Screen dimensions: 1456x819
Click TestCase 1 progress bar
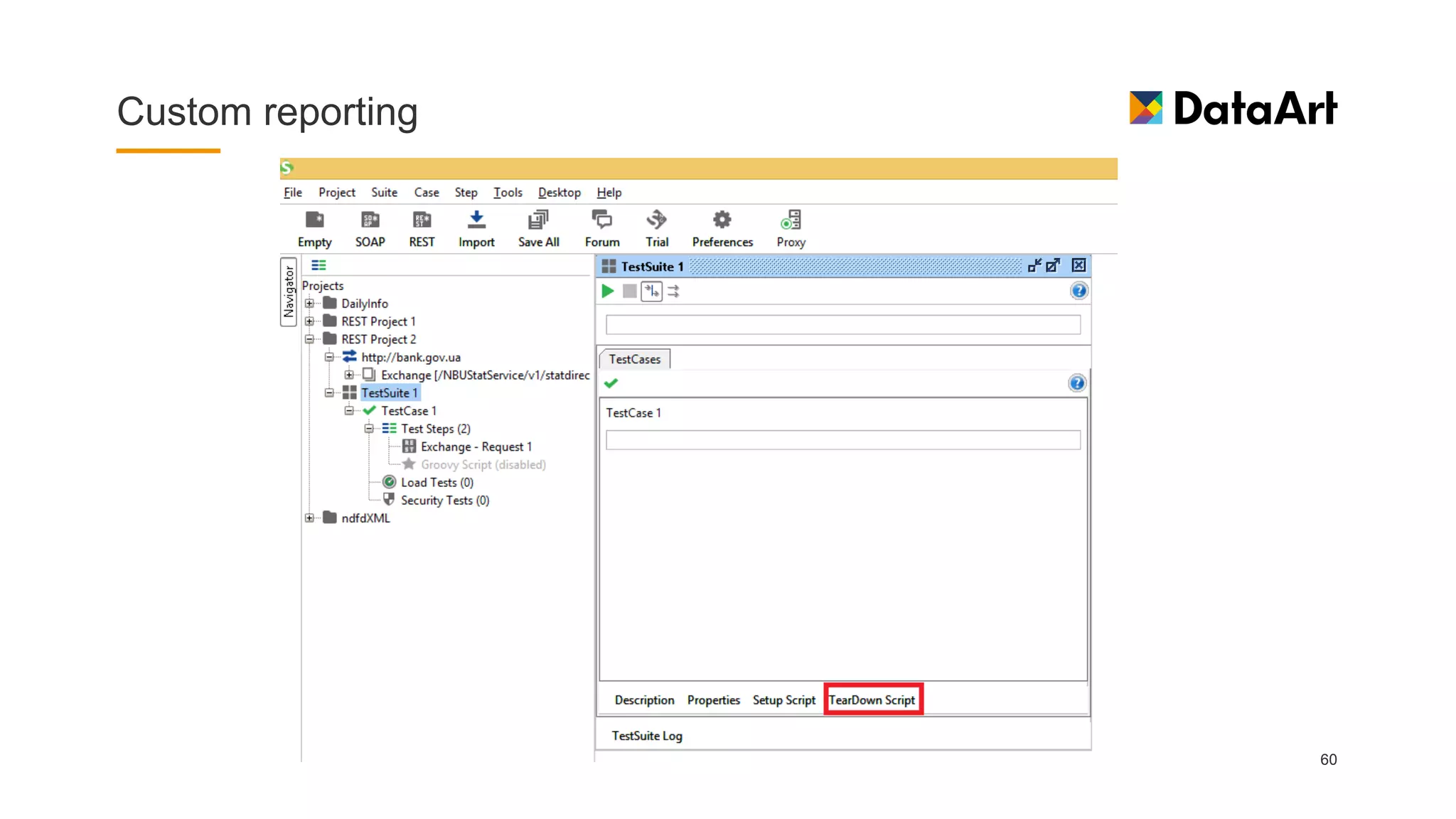click(843, 440)
